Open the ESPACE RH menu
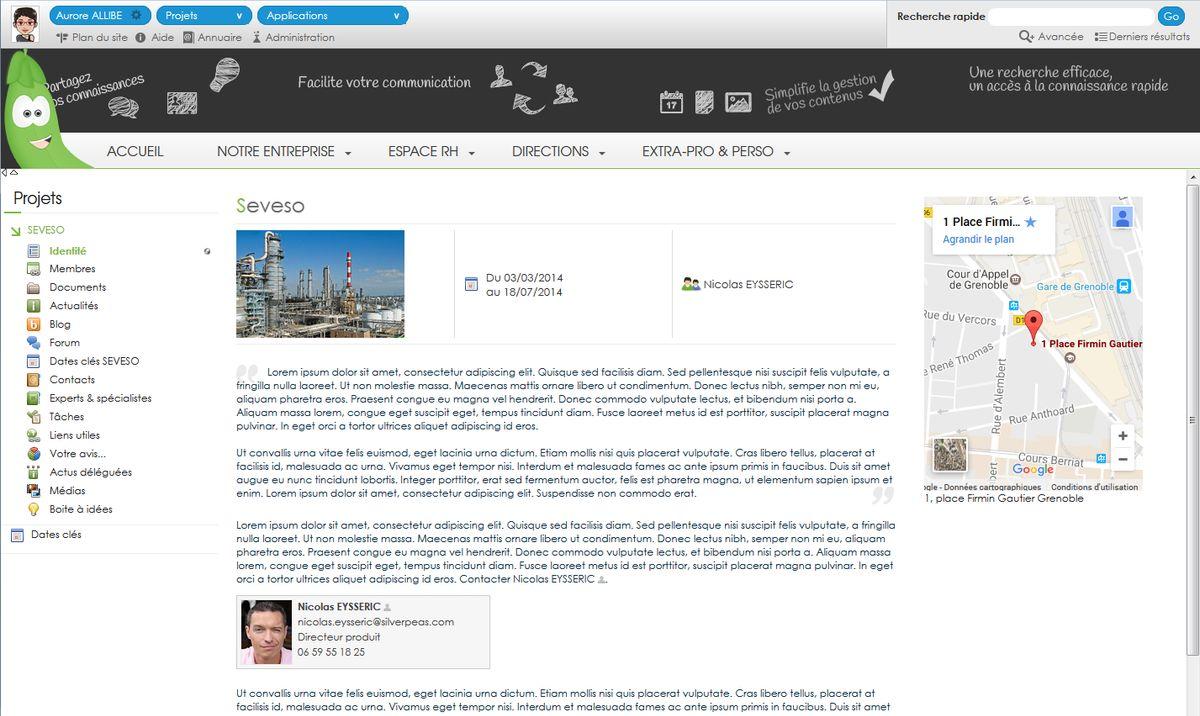The image size is (1200, 716). (431, 152)
